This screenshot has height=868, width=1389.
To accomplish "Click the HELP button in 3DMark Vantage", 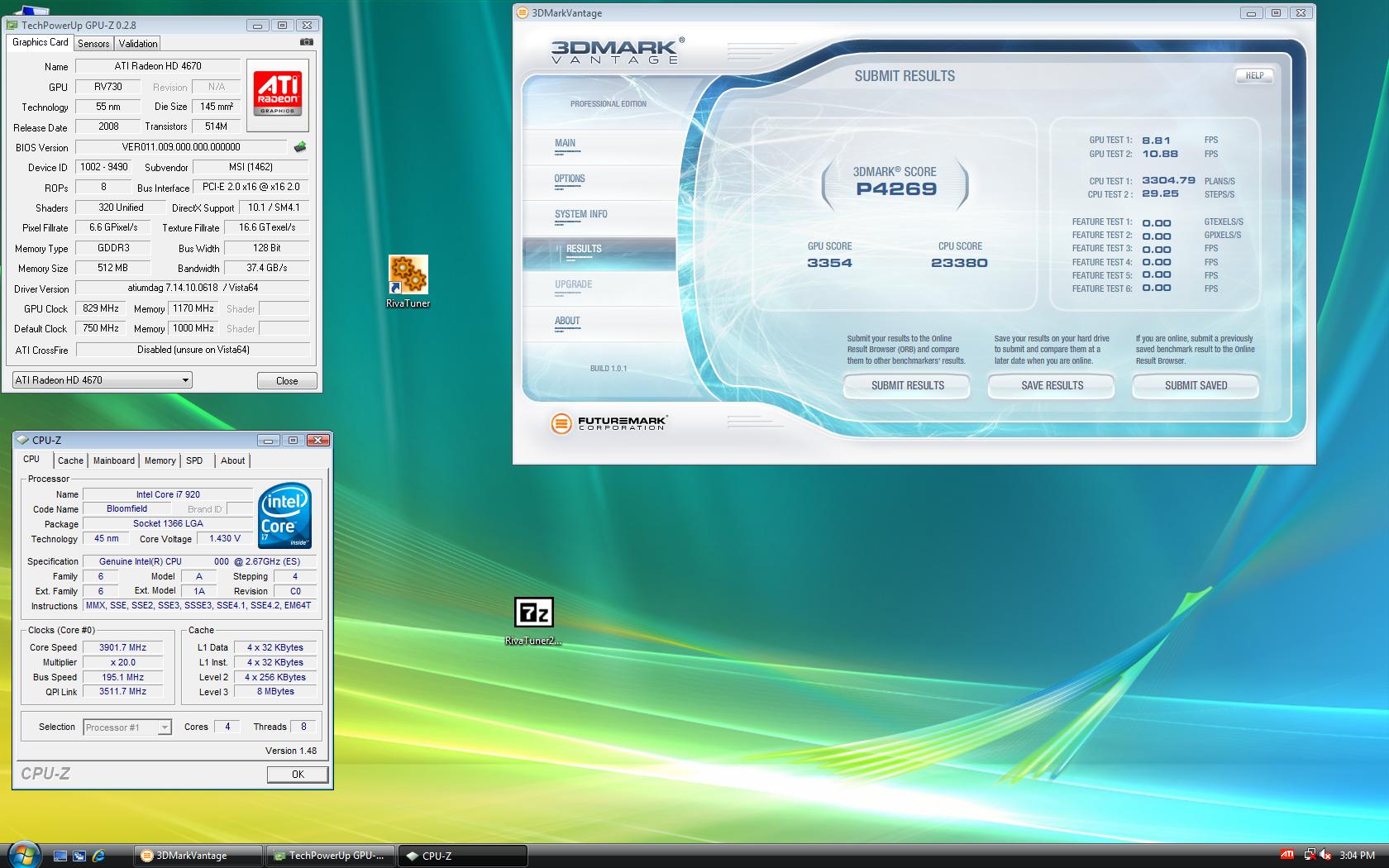I will 1254,75.
